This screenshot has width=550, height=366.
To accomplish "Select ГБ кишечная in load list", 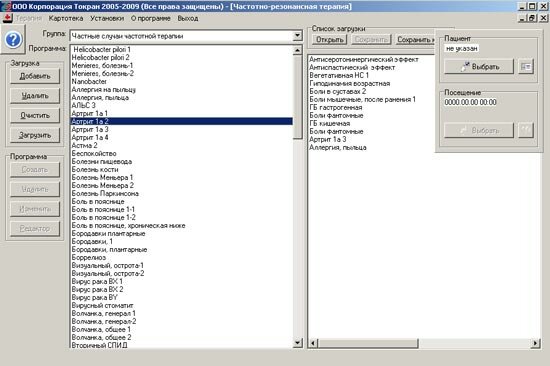I will [x=329, y=124].
